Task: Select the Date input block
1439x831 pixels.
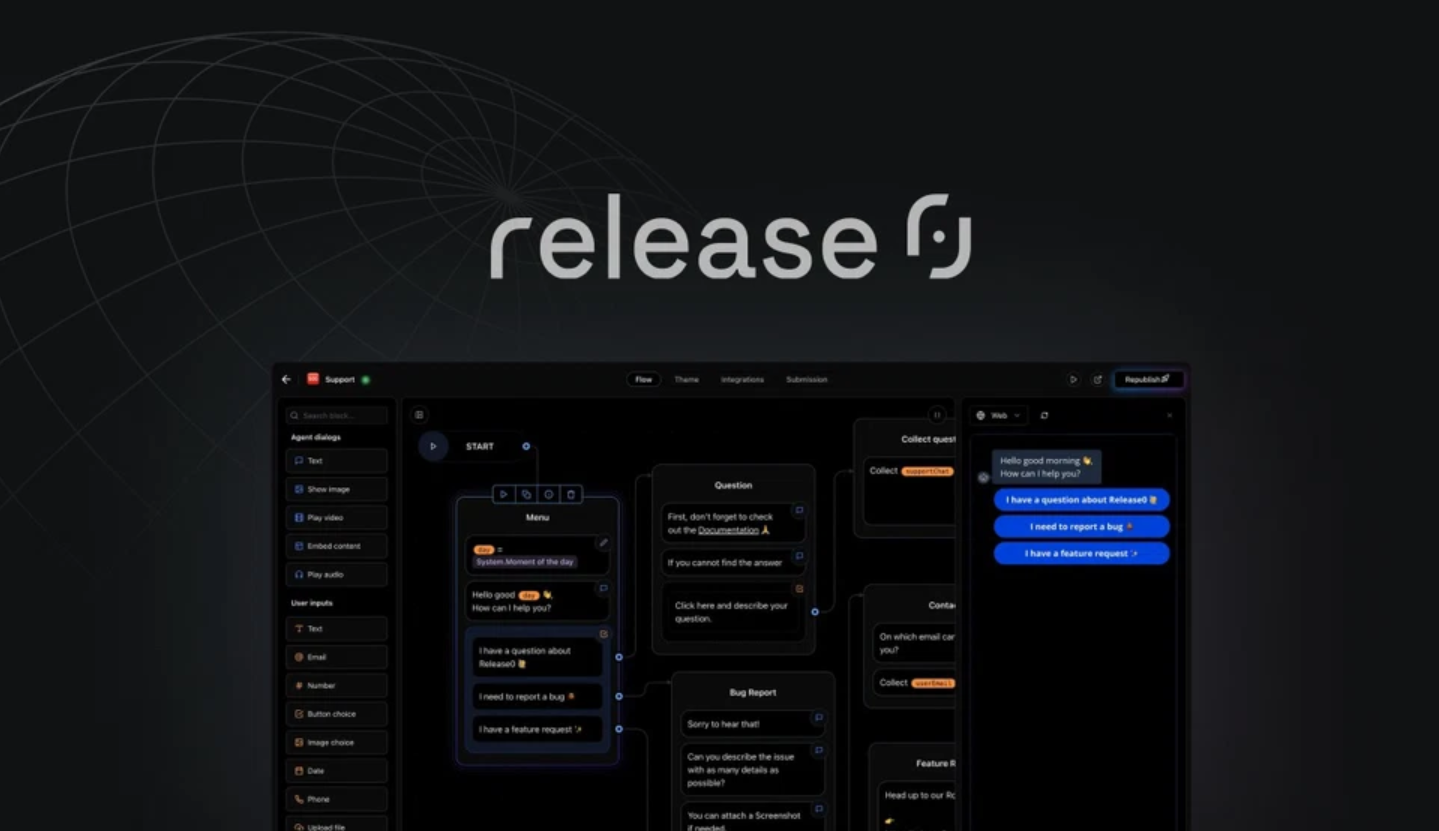Action: tap(337, 771)
